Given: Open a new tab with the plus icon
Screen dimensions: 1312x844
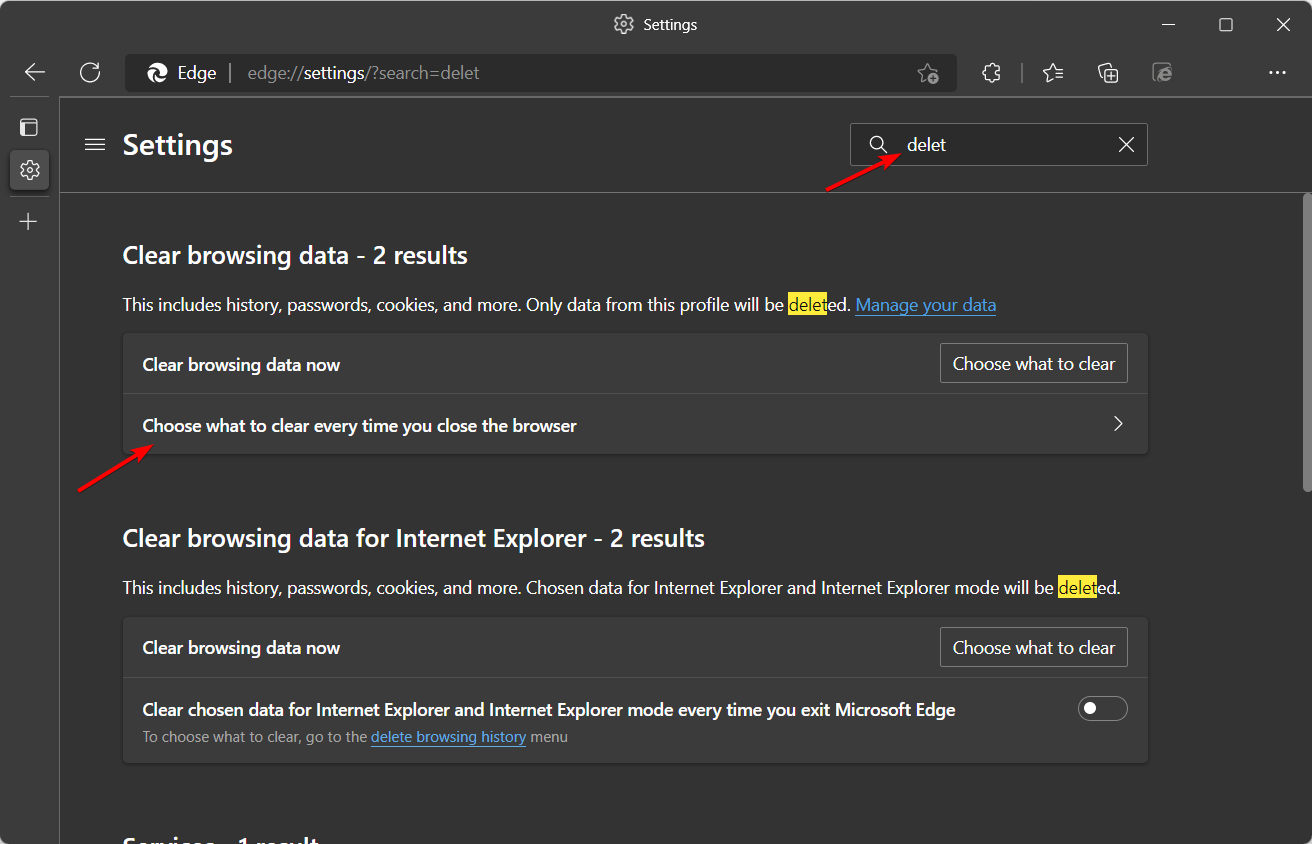Looking at the screenshot, I should 29,222.
